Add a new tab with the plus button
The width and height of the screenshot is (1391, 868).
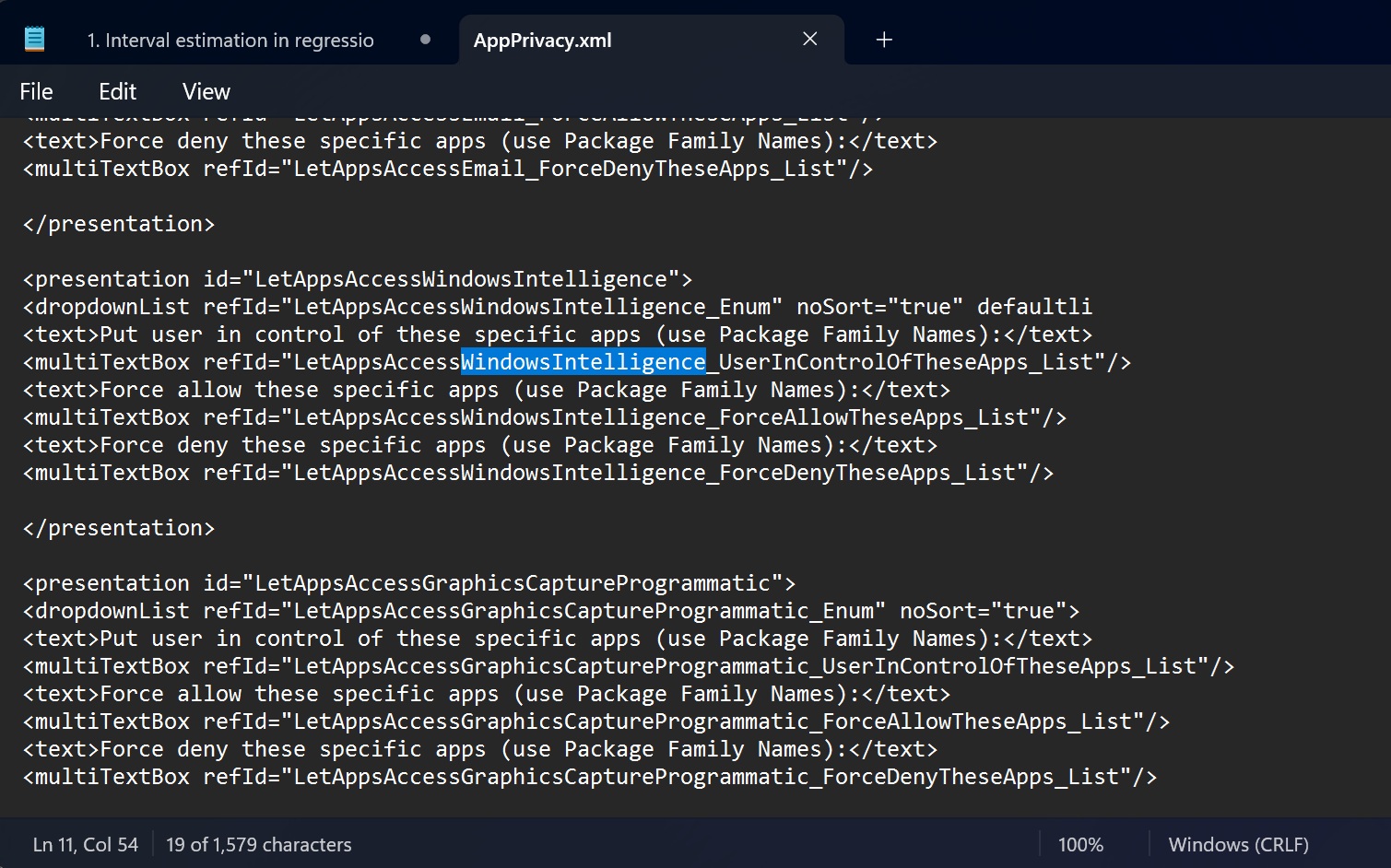coord(884,40)
